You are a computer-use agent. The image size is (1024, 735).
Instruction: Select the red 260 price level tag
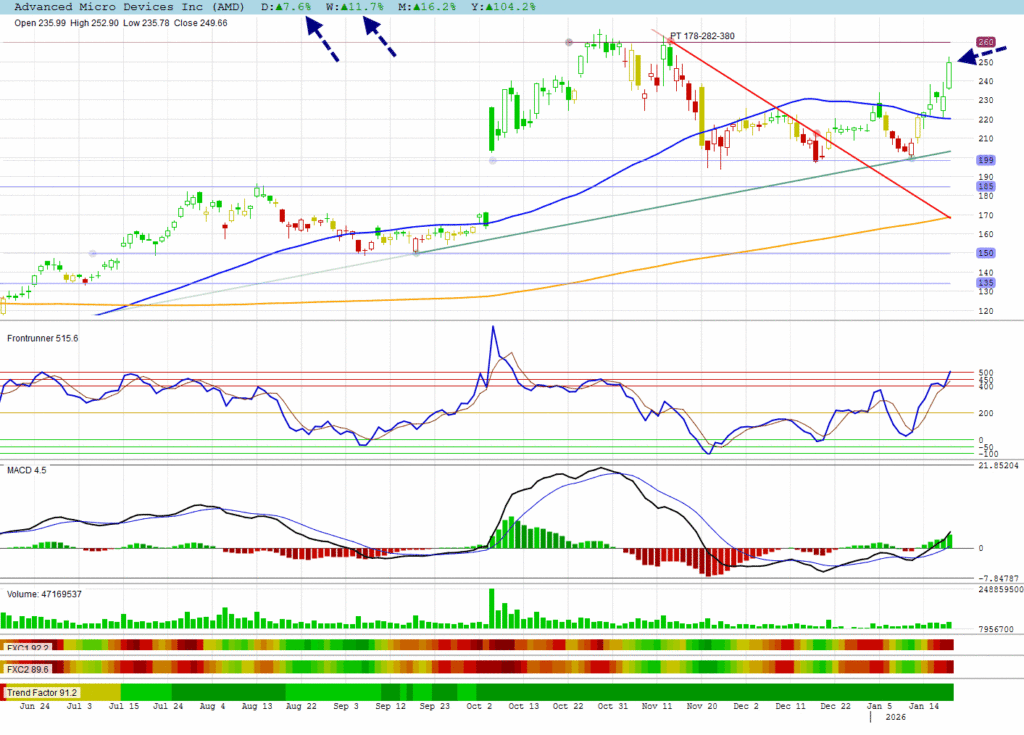[x=985, y=42]
